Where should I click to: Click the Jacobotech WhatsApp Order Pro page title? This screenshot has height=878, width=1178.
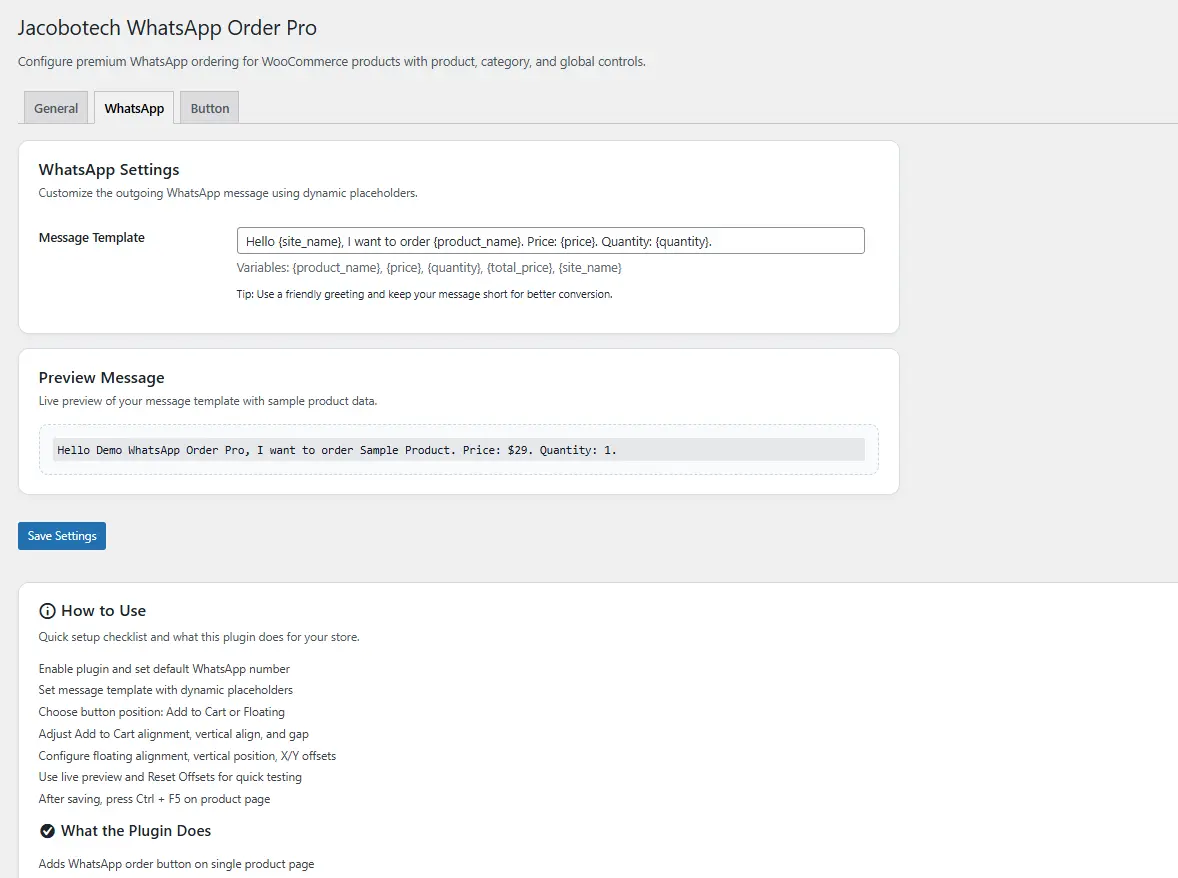point(167,28)
